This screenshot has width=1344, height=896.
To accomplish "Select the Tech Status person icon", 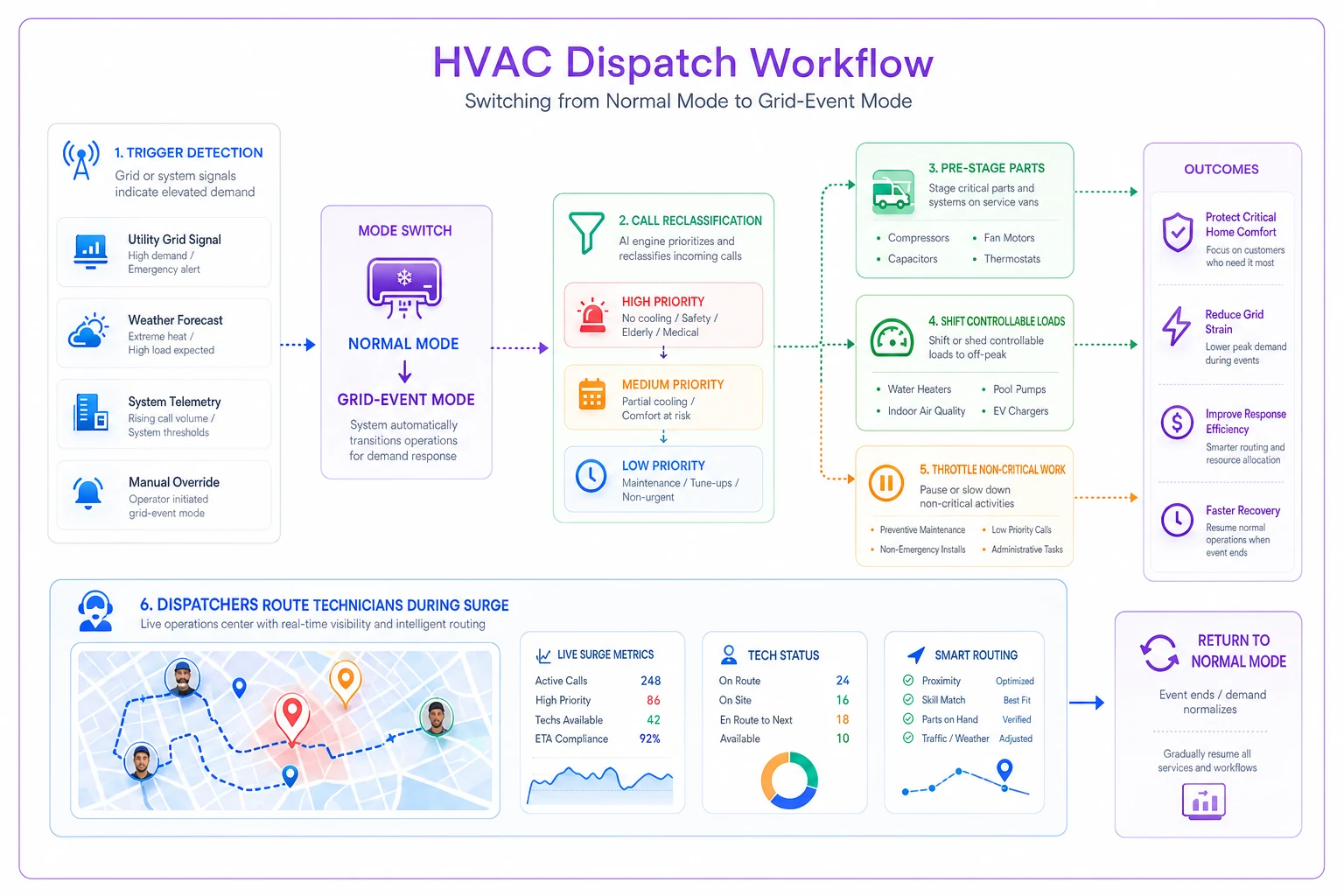I will [x=729, y=654].
